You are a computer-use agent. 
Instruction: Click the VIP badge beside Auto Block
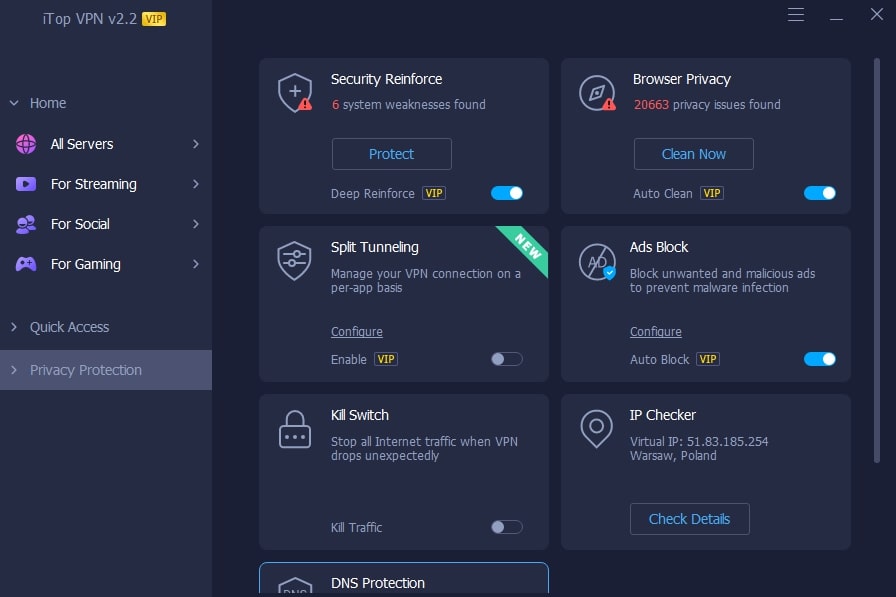[x=707, y=359]
